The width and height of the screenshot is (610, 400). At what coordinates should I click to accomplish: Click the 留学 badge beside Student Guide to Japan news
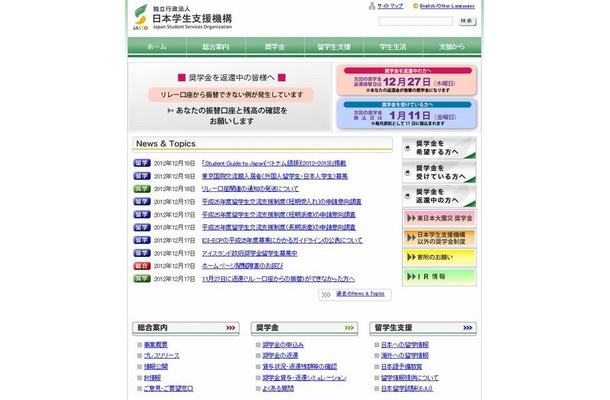[142, 163]
